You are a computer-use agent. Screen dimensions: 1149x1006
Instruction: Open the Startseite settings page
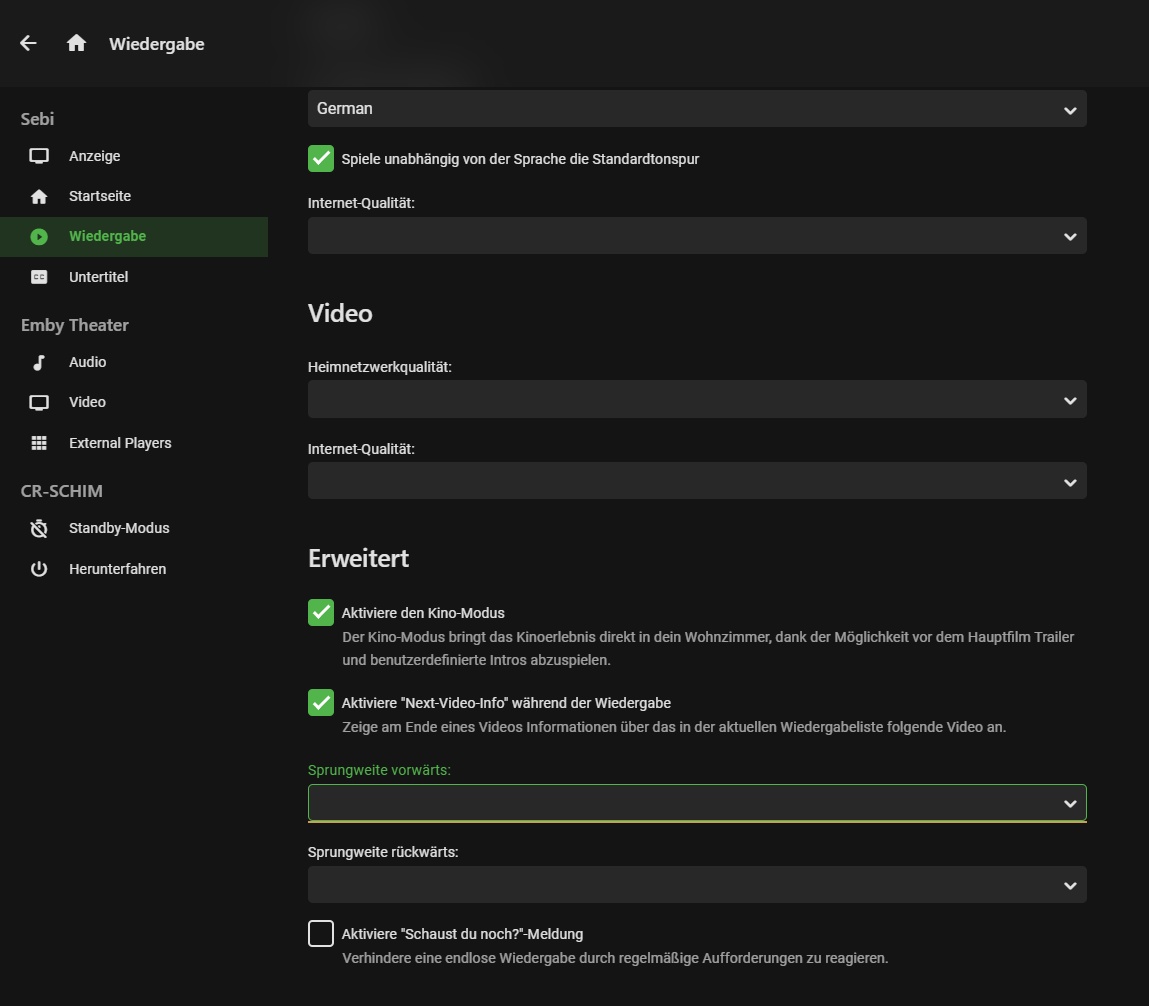point(100,196)
